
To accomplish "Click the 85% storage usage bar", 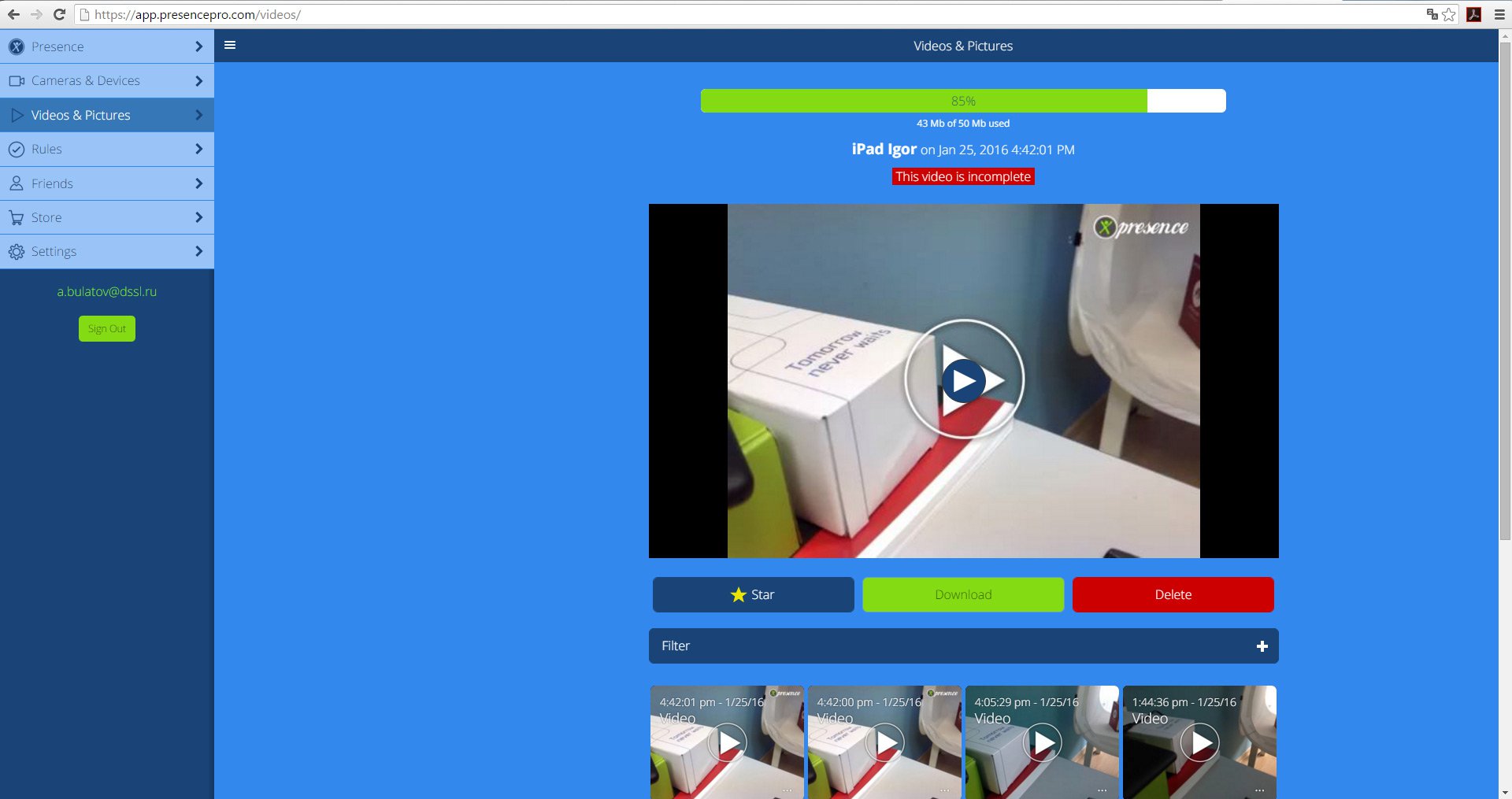I will pyautogui.click(x=962, y=101).
